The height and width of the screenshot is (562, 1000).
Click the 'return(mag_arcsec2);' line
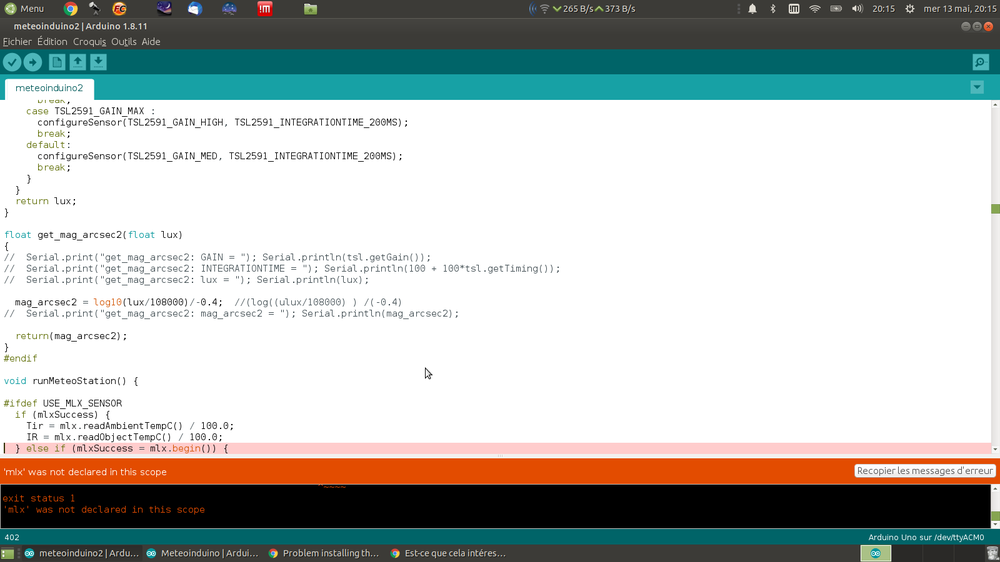pos(71,336)
